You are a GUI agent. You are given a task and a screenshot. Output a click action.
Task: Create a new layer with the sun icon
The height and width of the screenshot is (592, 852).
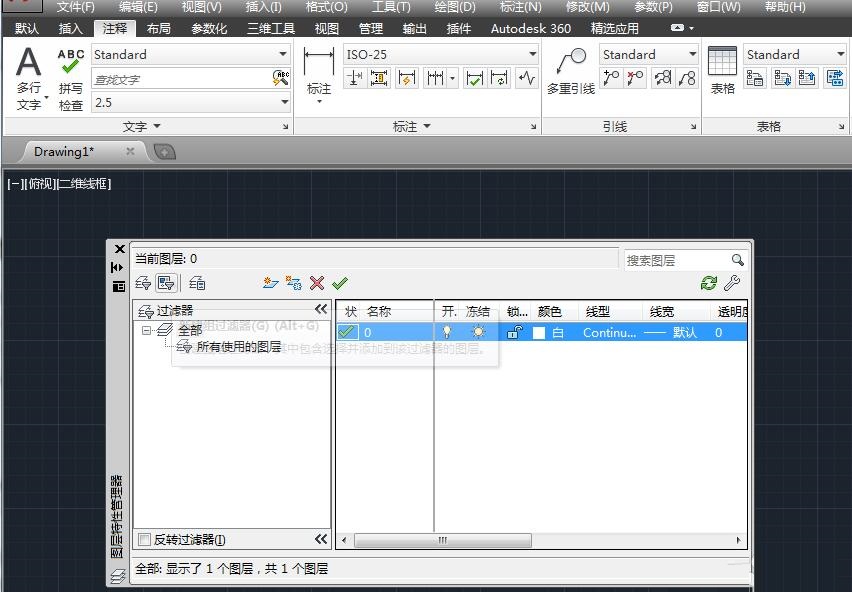coord(271,283)
